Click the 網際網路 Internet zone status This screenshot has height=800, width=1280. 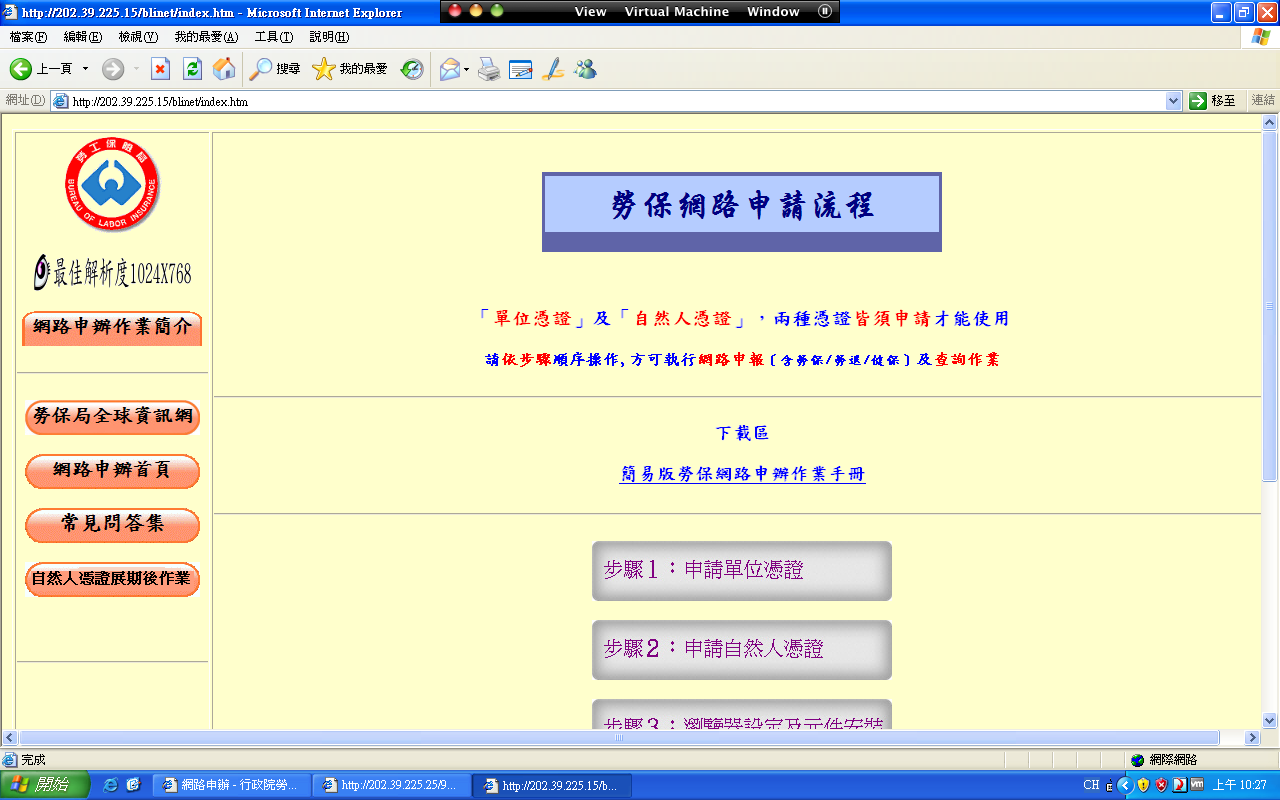tap(1165, 760)
